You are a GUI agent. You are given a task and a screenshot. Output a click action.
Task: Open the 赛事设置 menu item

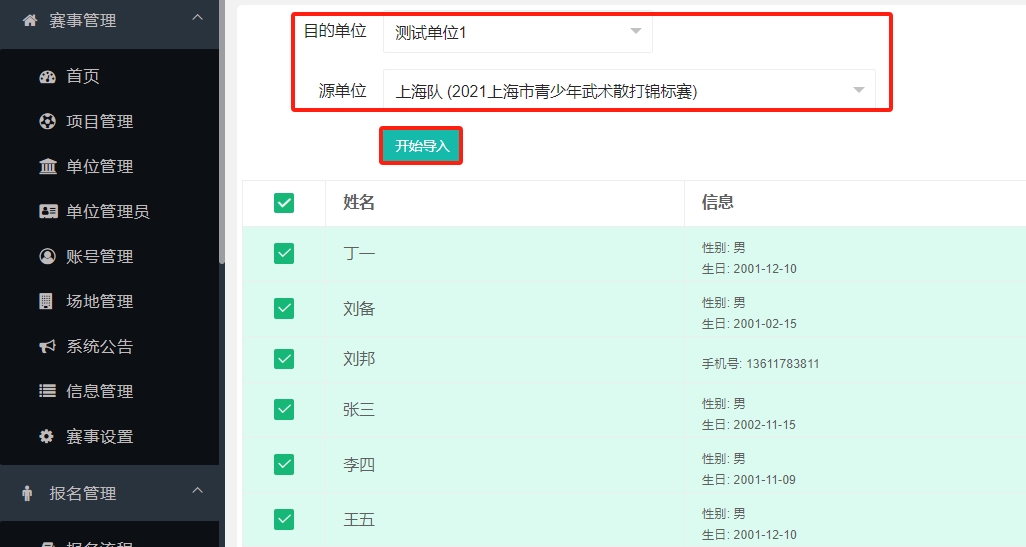(99, 437)
